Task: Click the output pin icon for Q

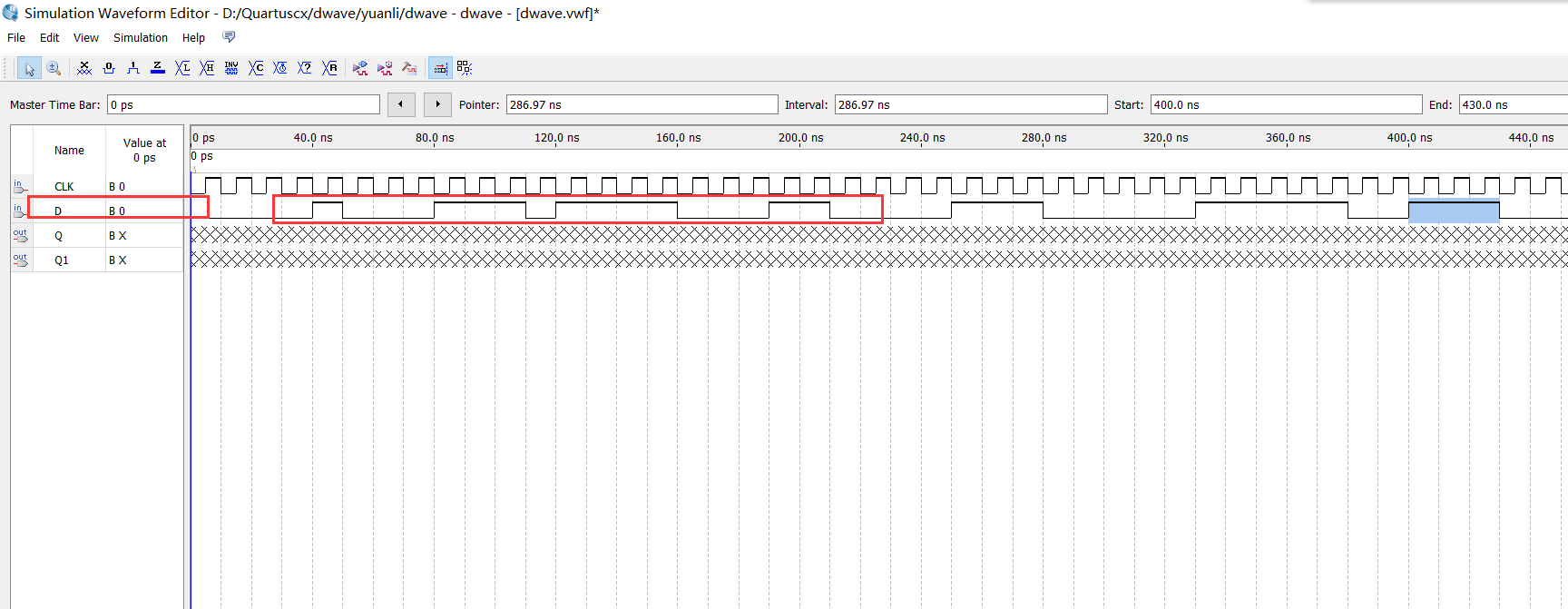Action: coord(20,235)
